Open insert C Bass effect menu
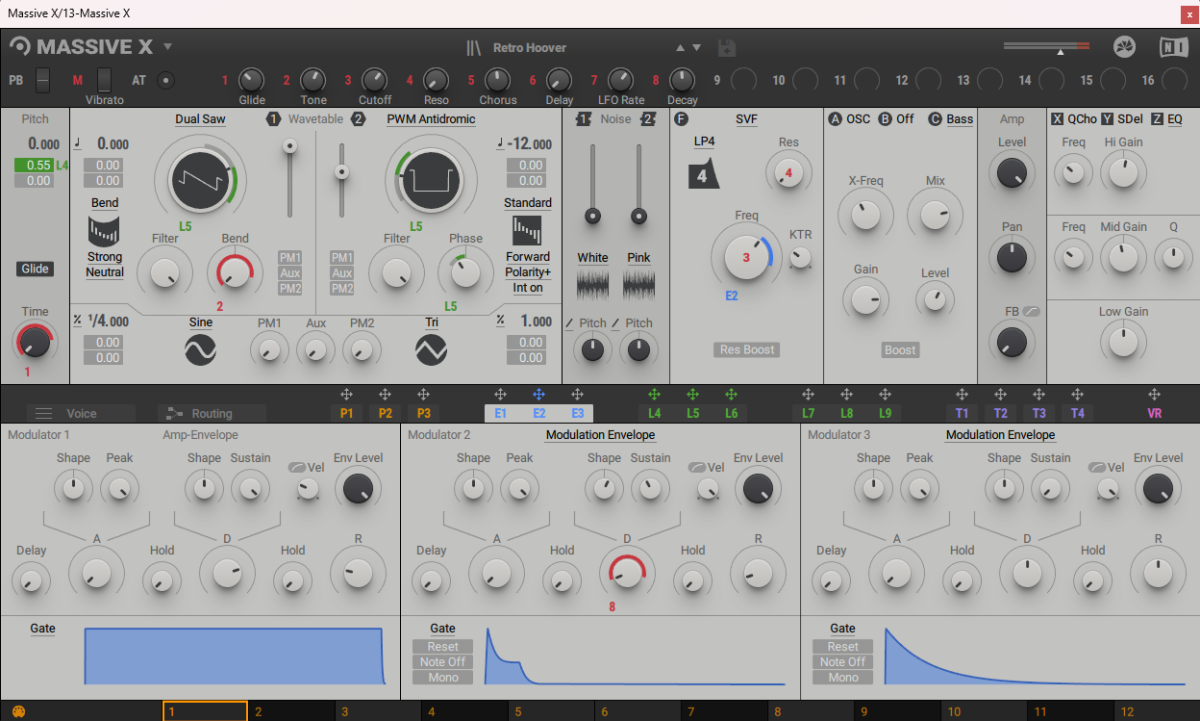1200x721 pixels. [x=959, y=119]
